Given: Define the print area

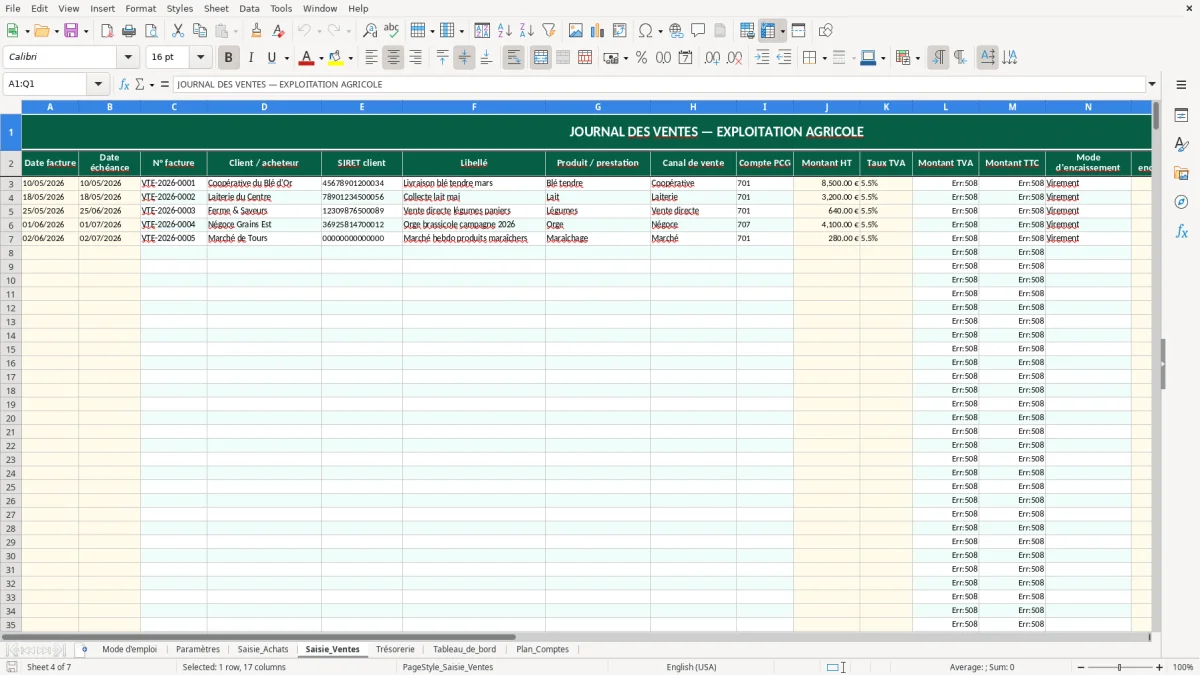Looking at the screenshot, I should click(x=747, y=31).
